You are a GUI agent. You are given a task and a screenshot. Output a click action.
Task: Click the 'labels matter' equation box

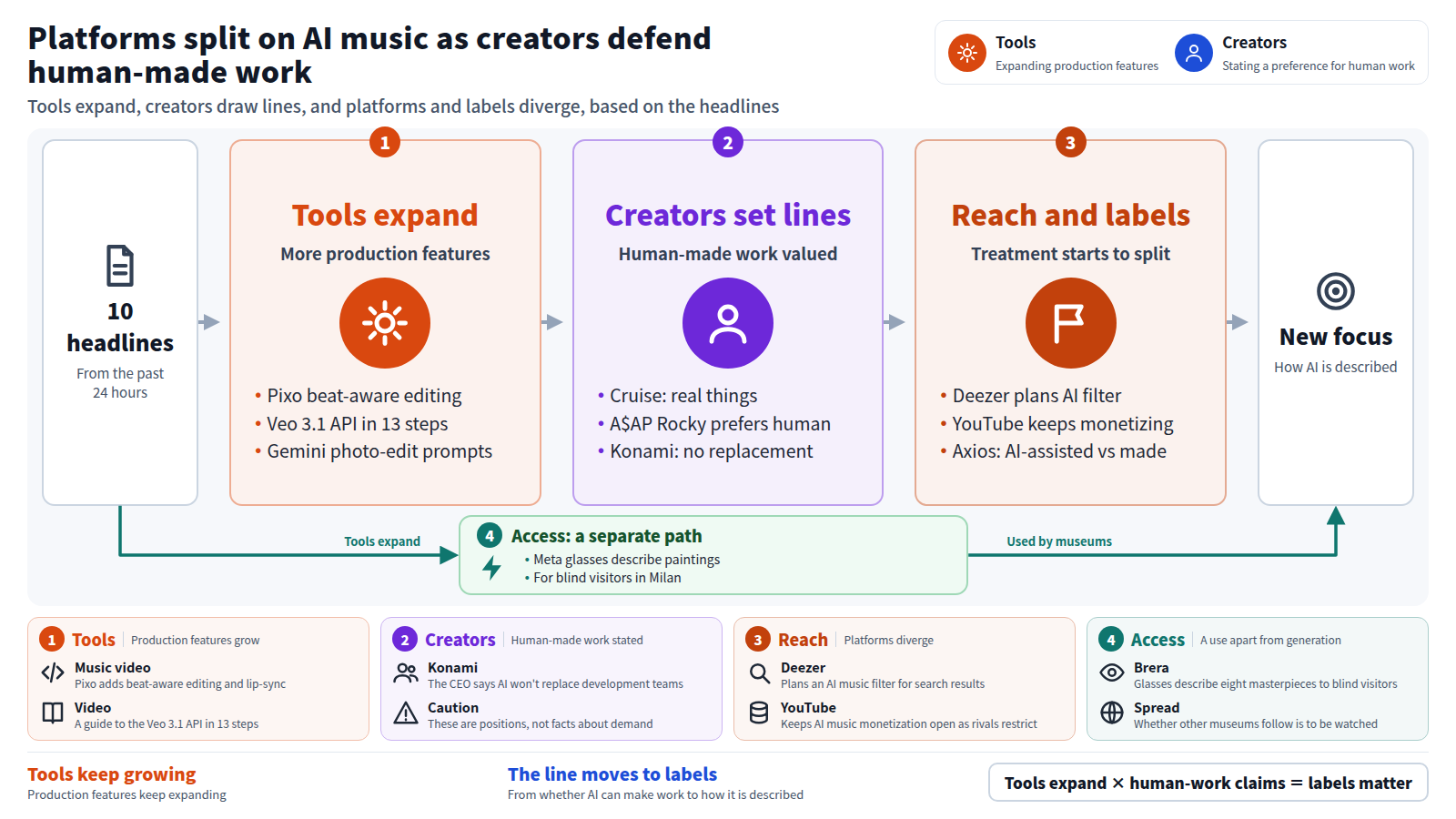pyautogui.click(x=1208, y=783)
